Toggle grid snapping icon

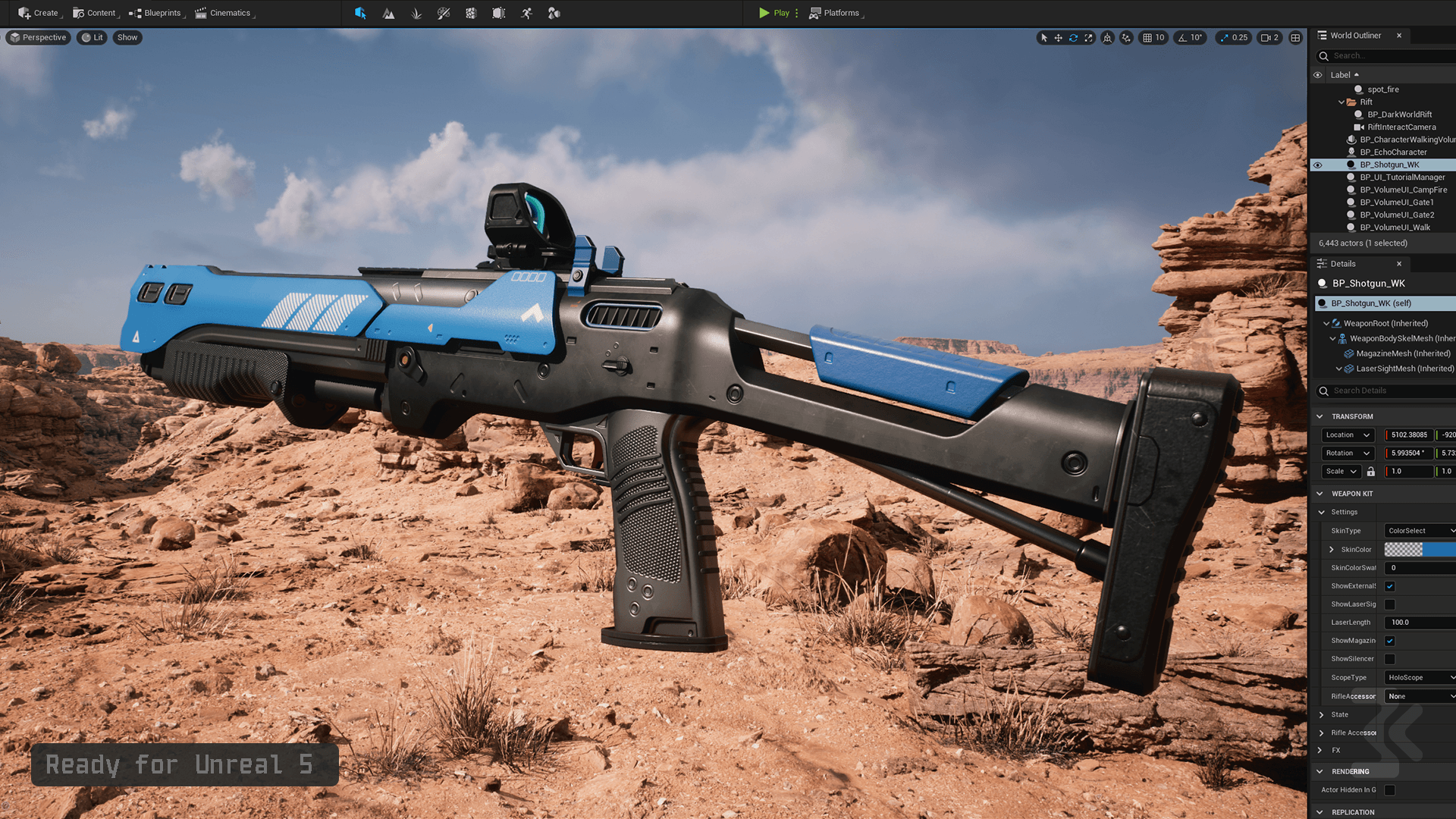[1147, 37]
